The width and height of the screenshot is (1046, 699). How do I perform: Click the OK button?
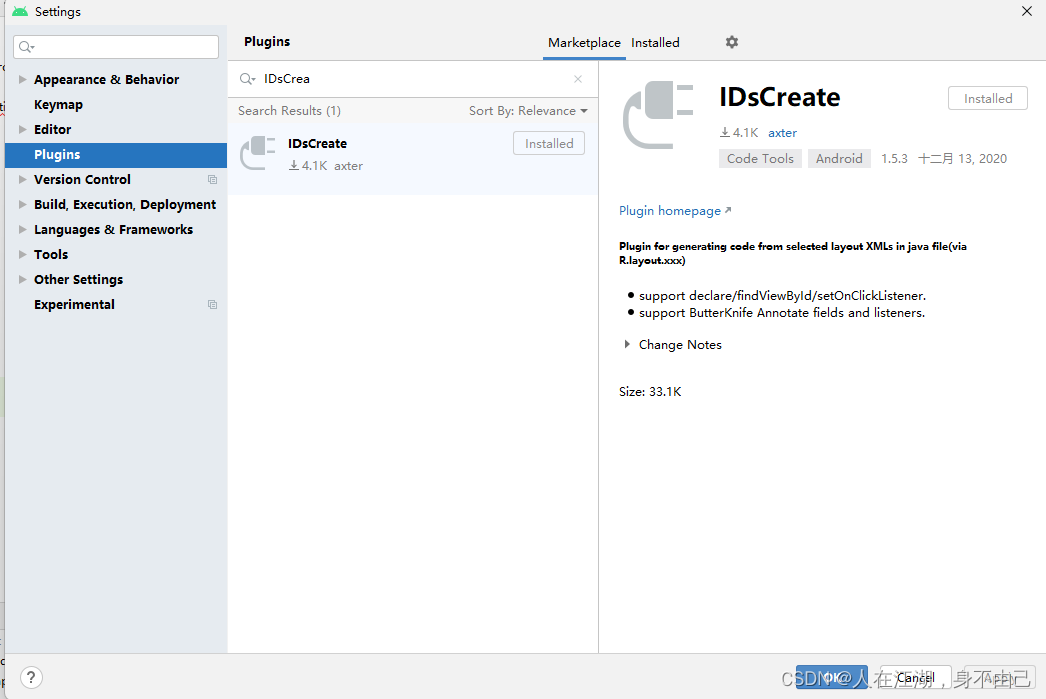pyautogui.click(x=832, y=678)
